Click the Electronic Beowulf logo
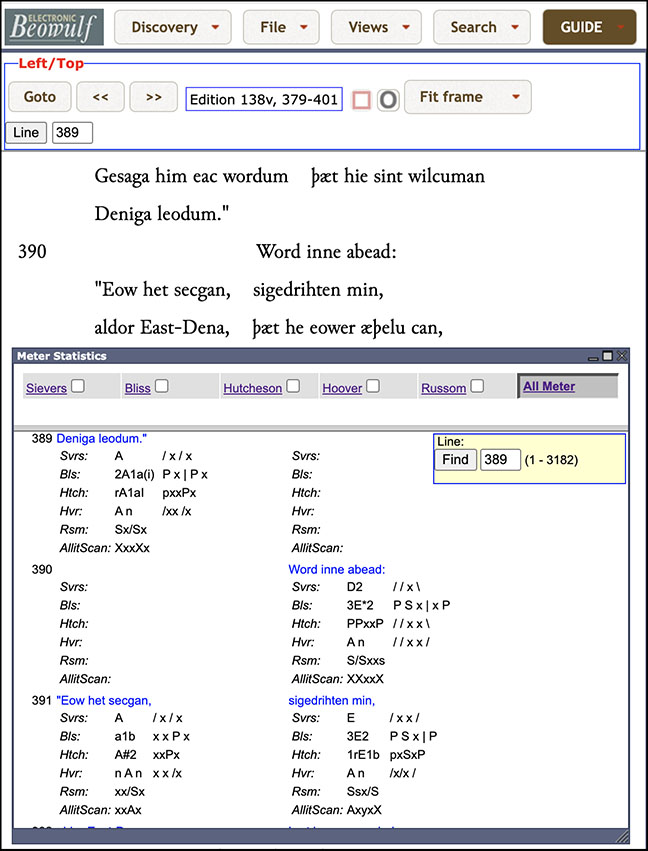This screenshot has width=648, height=851. [54, 27]
